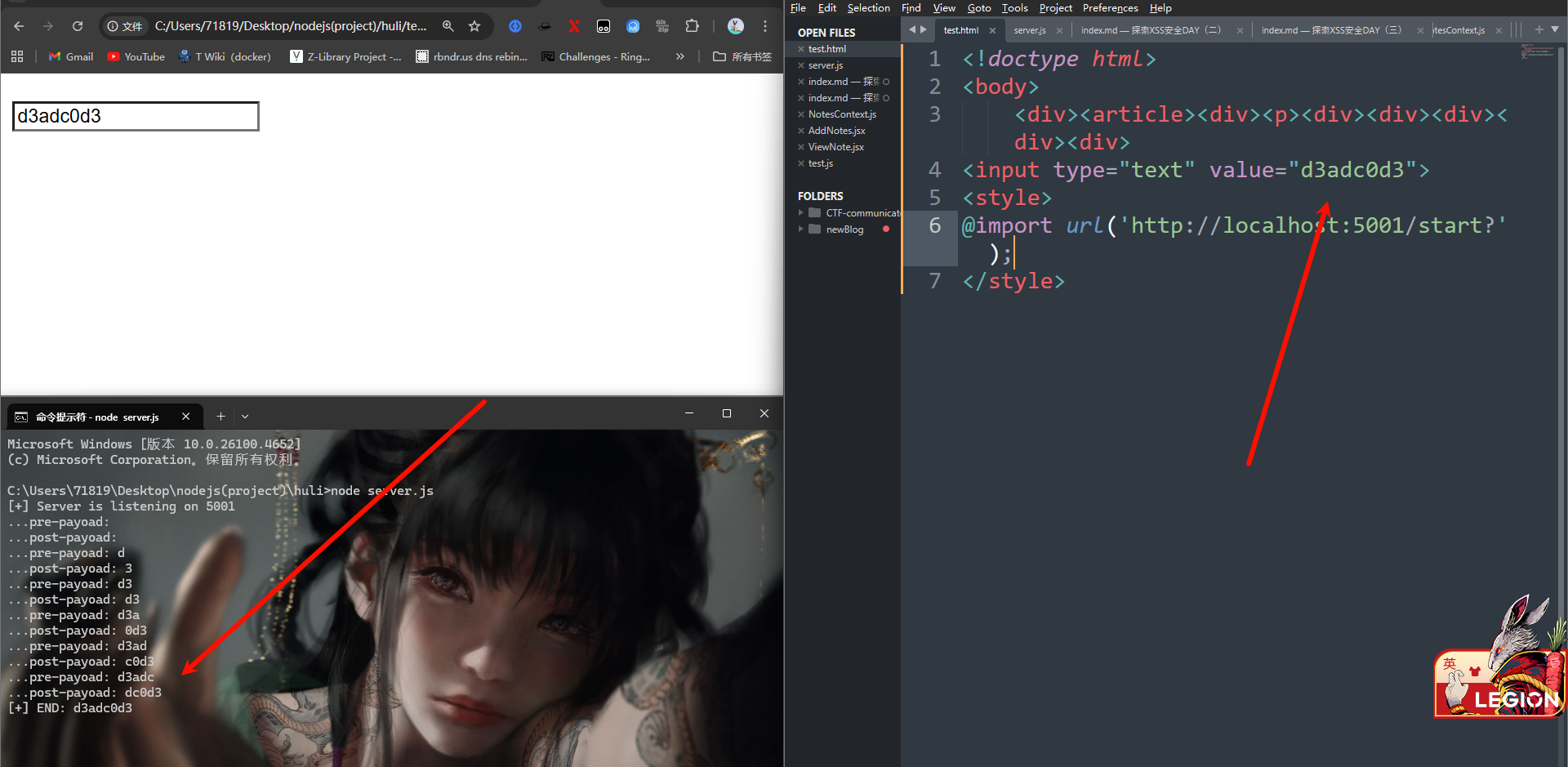This screenshot has height=767, width=1568.
Task: Open the Z-Library Project bookmark
Action: tap(345, 56)
